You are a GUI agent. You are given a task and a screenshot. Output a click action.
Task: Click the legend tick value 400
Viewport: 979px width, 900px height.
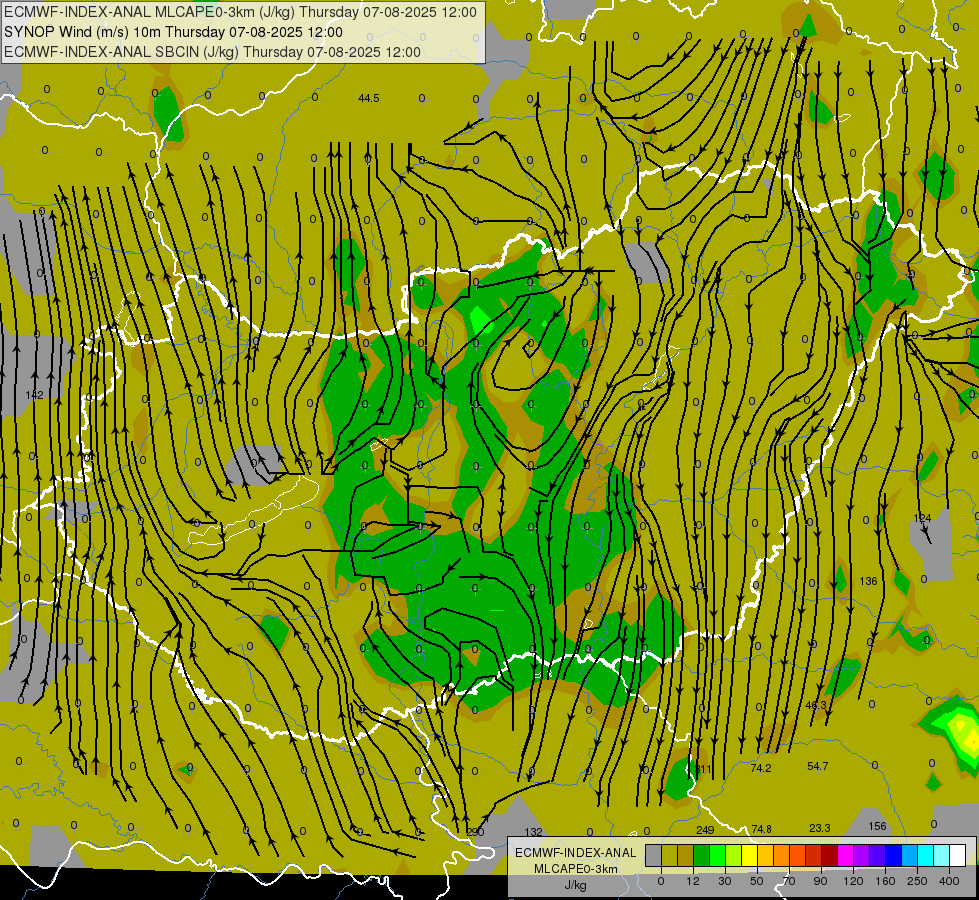[949, 881]
